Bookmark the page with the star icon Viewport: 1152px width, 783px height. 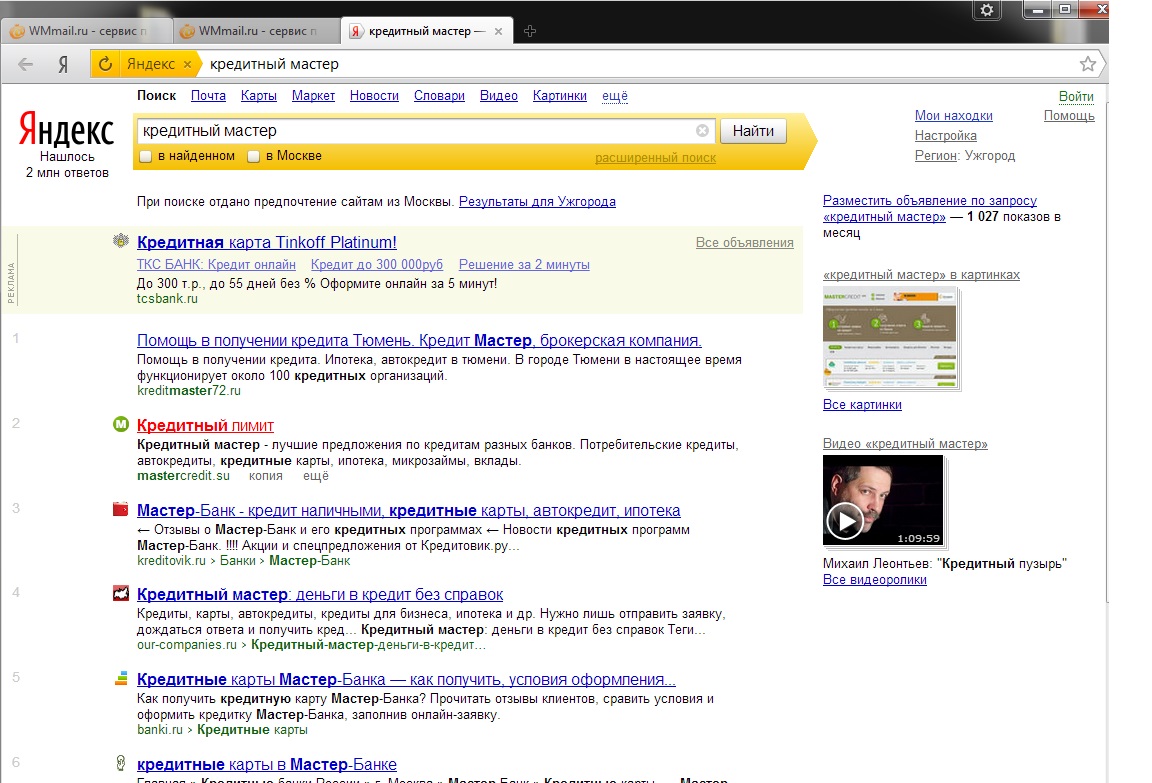click(x=1088, y=64)
